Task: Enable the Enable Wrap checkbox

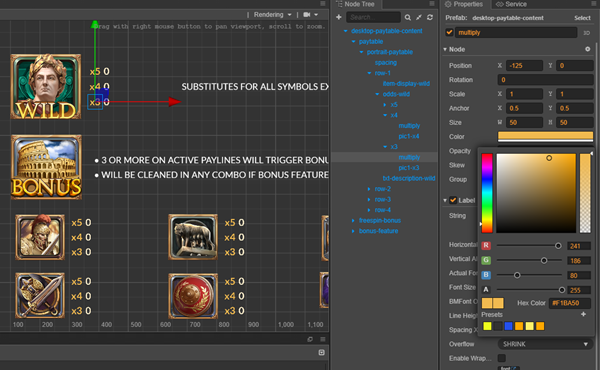Action: [502, 358]
